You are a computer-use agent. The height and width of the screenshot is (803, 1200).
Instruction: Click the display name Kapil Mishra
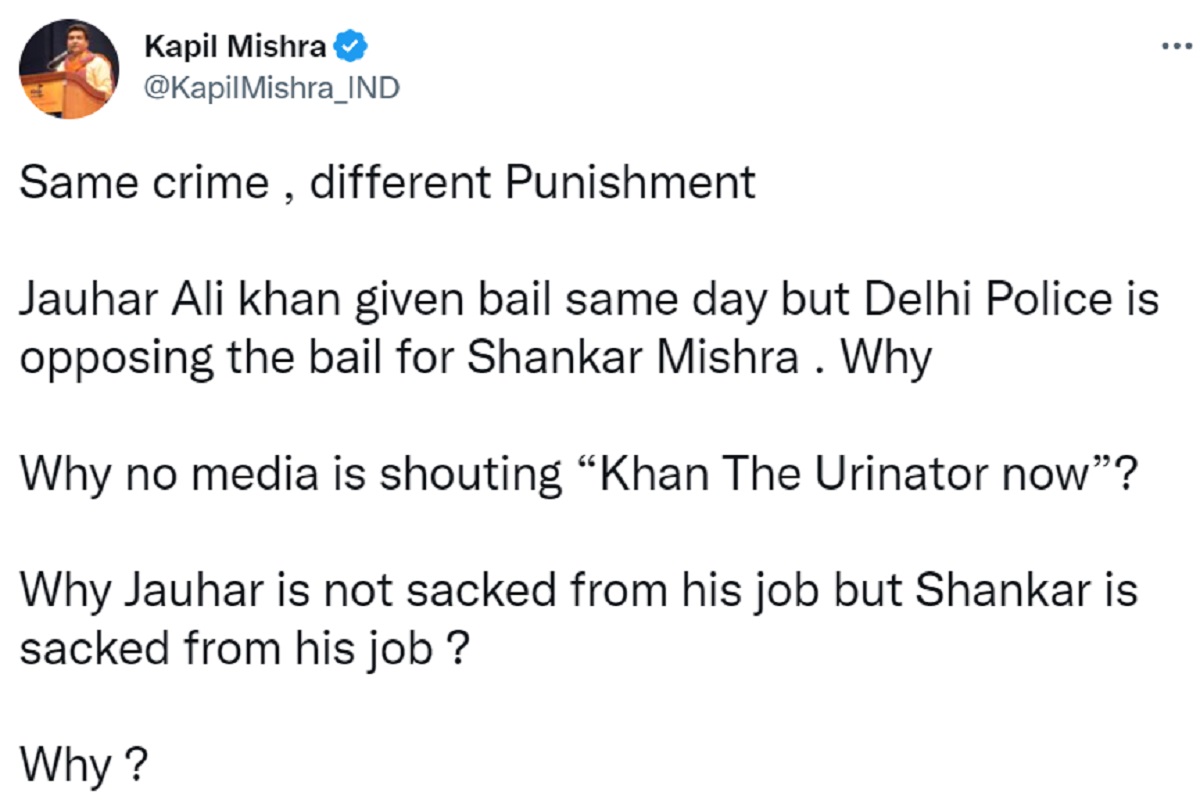(236, 46)
